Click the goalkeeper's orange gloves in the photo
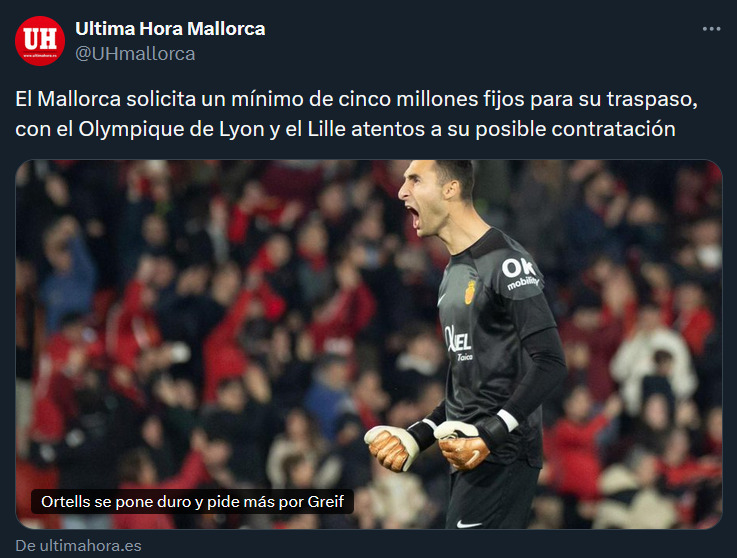 tap(427, 447)
